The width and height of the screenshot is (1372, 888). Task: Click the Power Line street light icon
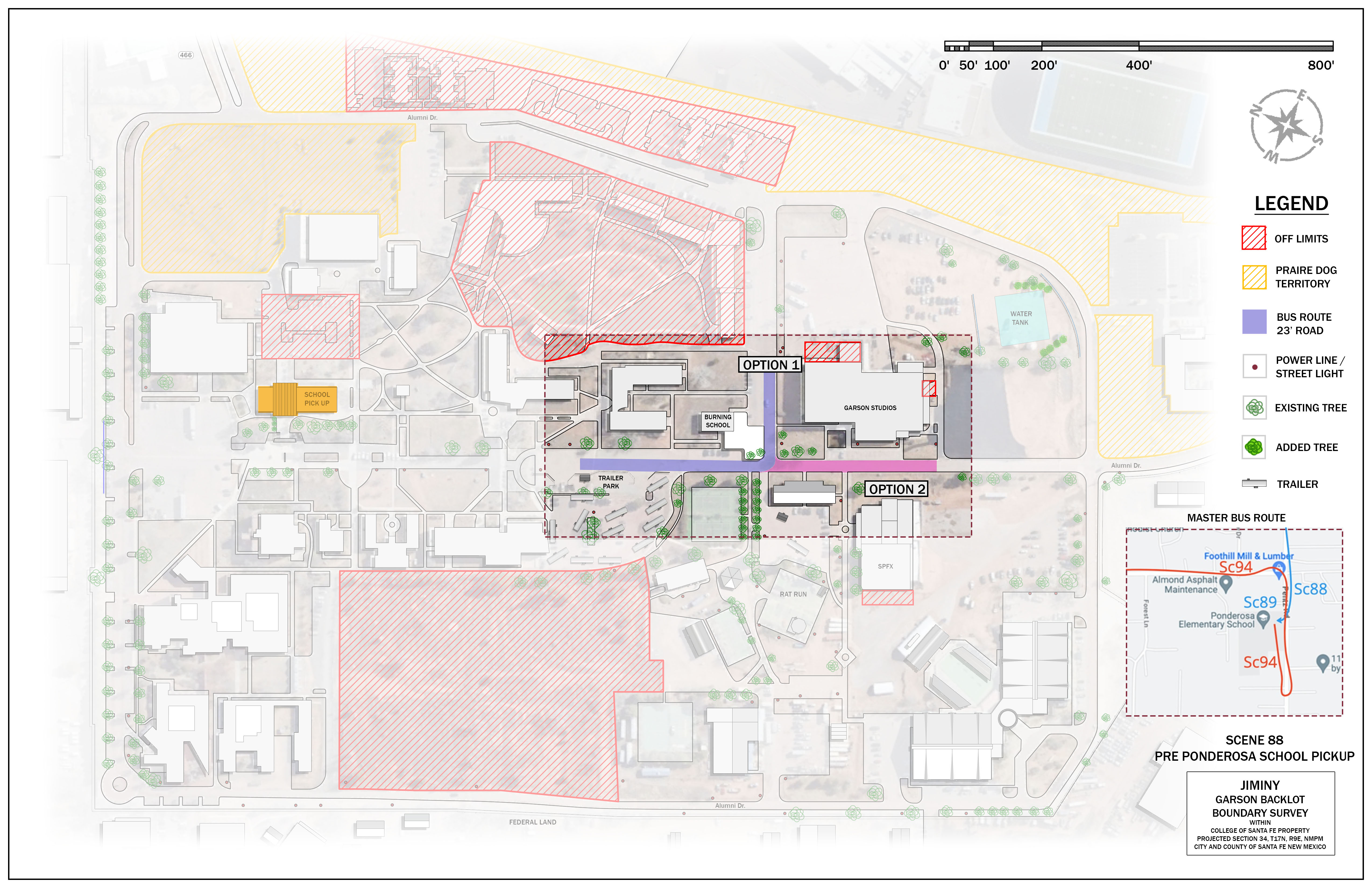point(1254,367)
